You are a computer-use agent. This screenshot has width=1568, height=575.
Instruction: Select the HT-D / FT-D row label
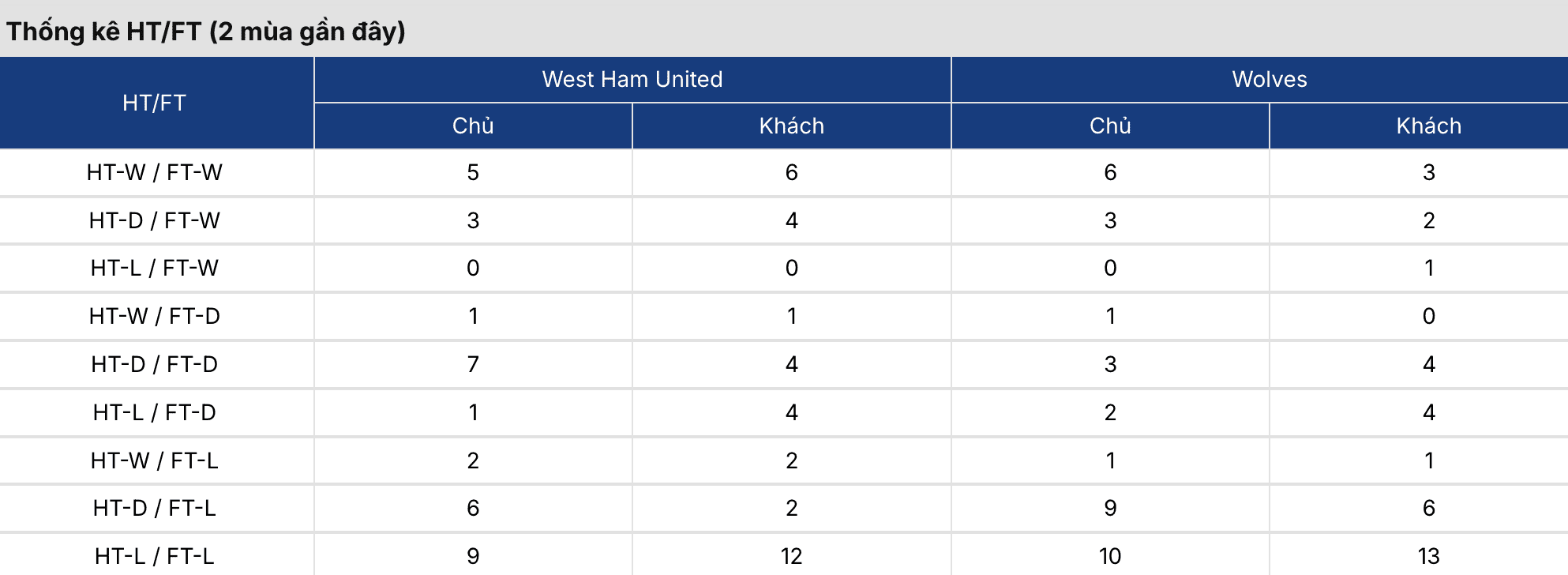click(x=155, y=364)
